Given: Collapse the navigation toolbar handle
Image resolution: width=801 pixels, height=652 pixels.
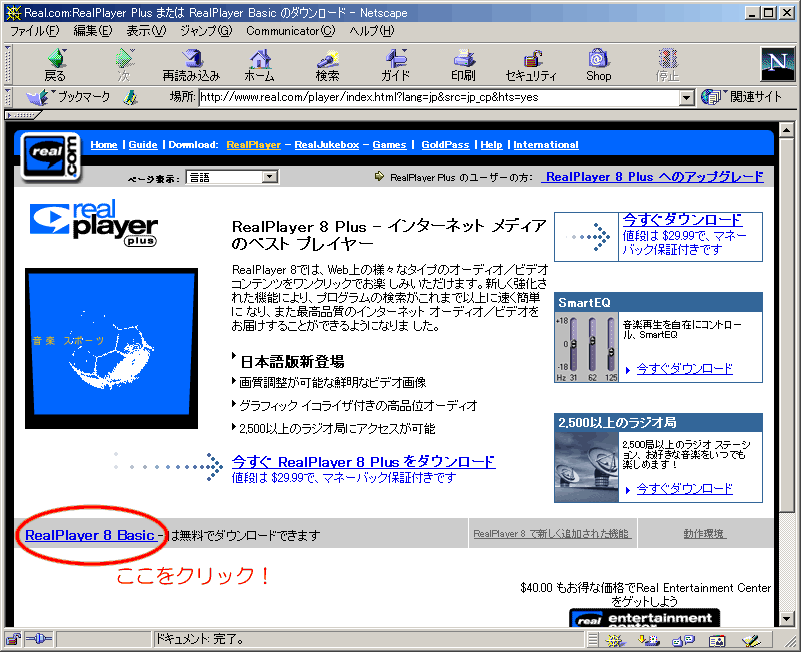Looking at the screenshot, I should 8,64.
